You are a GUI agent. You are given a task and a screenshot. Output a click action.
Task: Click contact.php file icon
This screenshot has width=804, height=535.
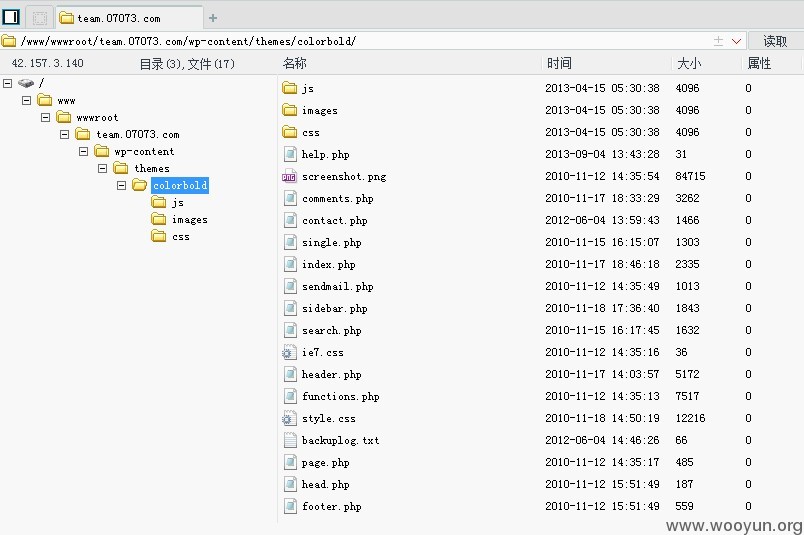point(290,220)
